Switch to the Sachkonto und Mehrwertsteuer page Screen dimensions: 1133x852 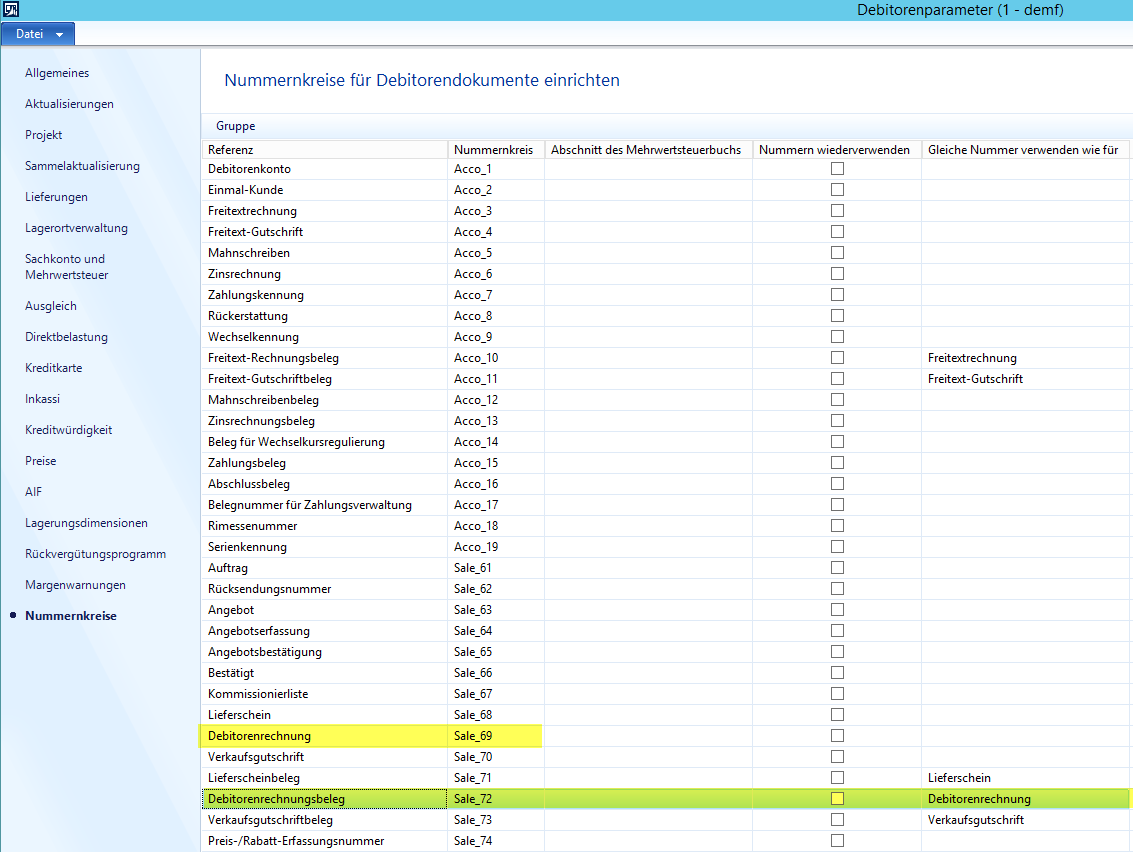pos(66,266)
